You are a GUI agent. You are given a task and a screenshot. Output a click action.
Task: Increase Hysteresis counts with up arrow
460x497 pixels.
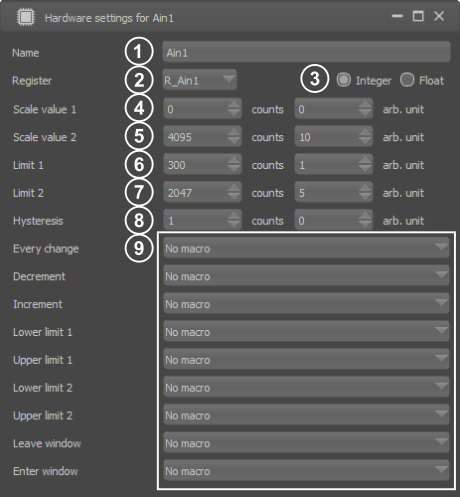[234, 216]
